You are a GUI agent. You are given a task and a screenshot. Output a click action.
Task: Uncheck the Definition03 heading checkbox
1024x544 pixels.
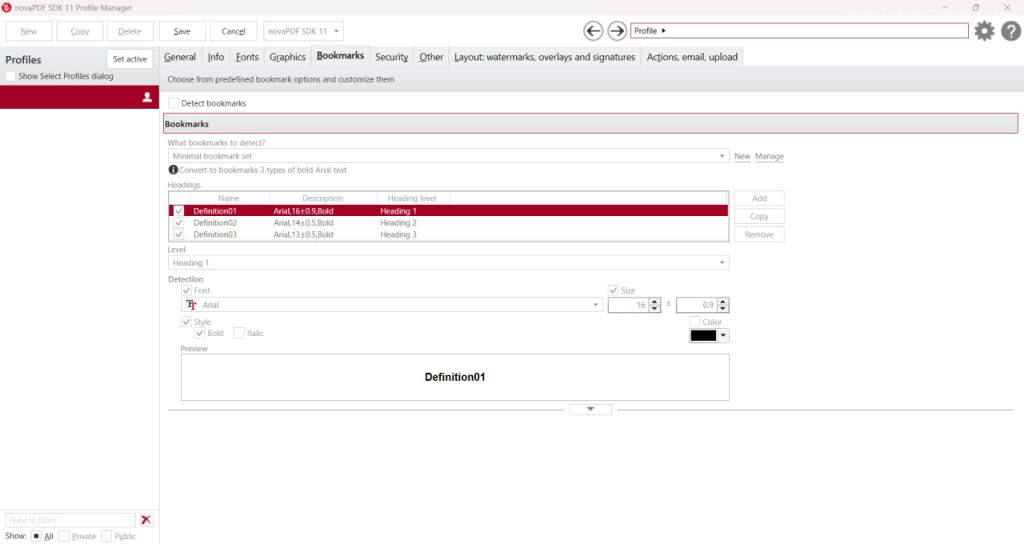point(178,234)
